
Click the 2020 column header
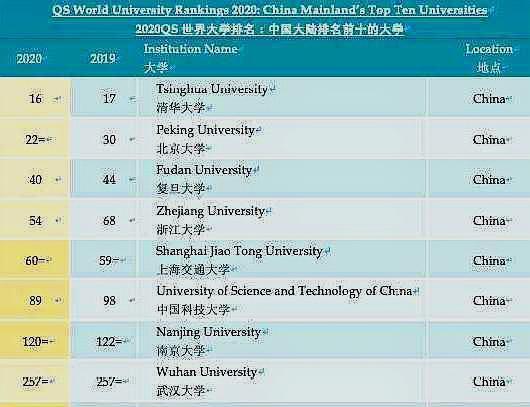29,59
